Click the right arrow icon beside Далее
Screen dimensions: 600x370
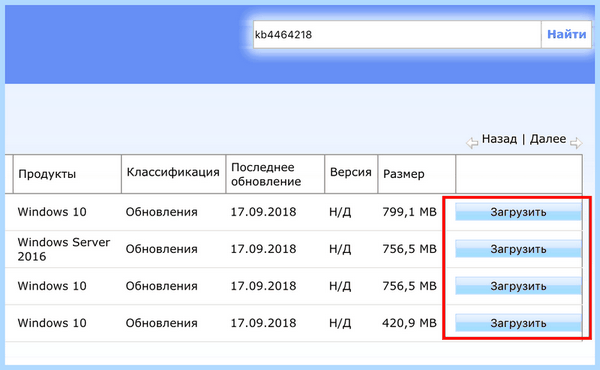(576, 143)
